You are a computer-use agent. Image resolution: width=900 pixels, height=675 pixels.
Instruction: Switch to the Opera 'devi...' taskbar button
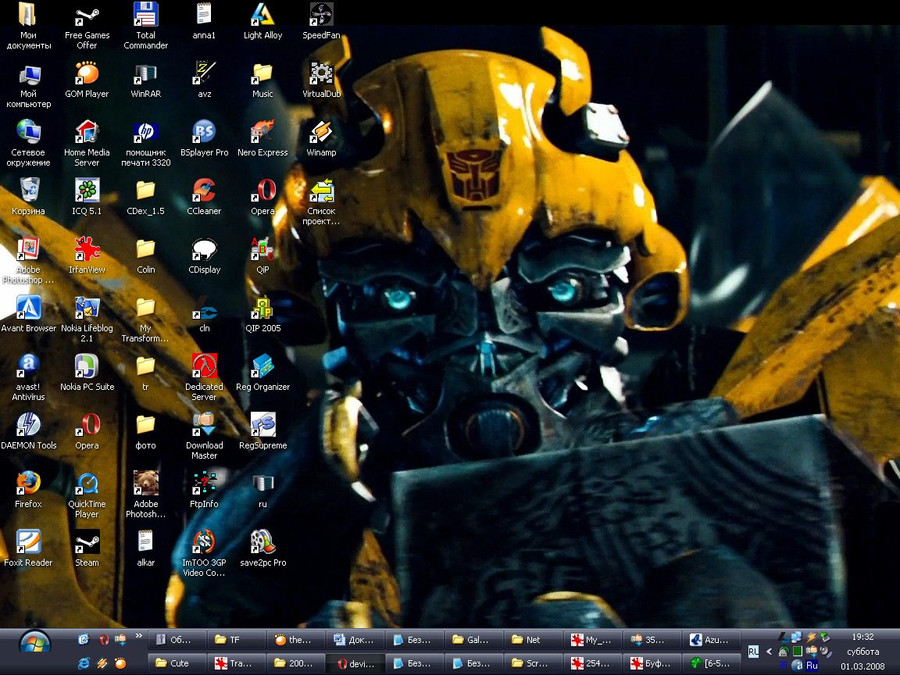(x=356, y=663)
